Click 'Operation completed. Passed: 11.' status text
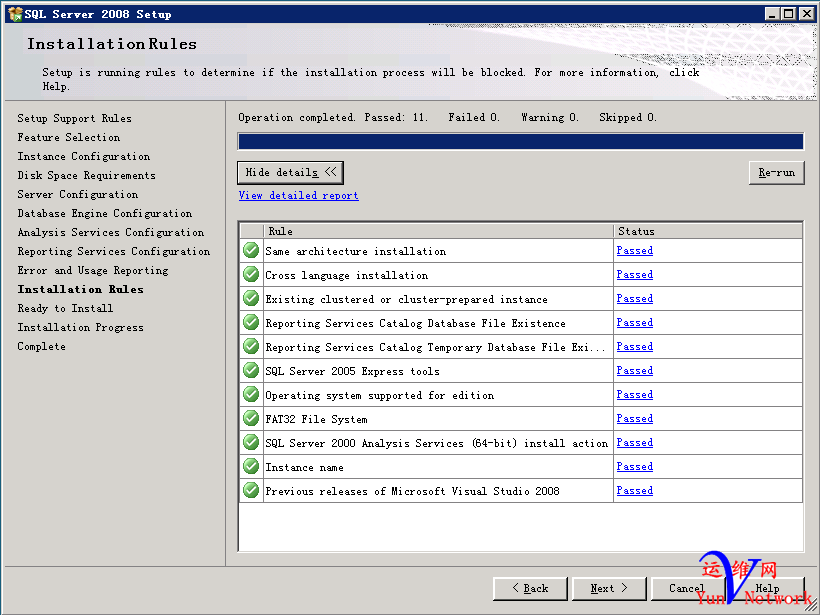 coord(333,118)
